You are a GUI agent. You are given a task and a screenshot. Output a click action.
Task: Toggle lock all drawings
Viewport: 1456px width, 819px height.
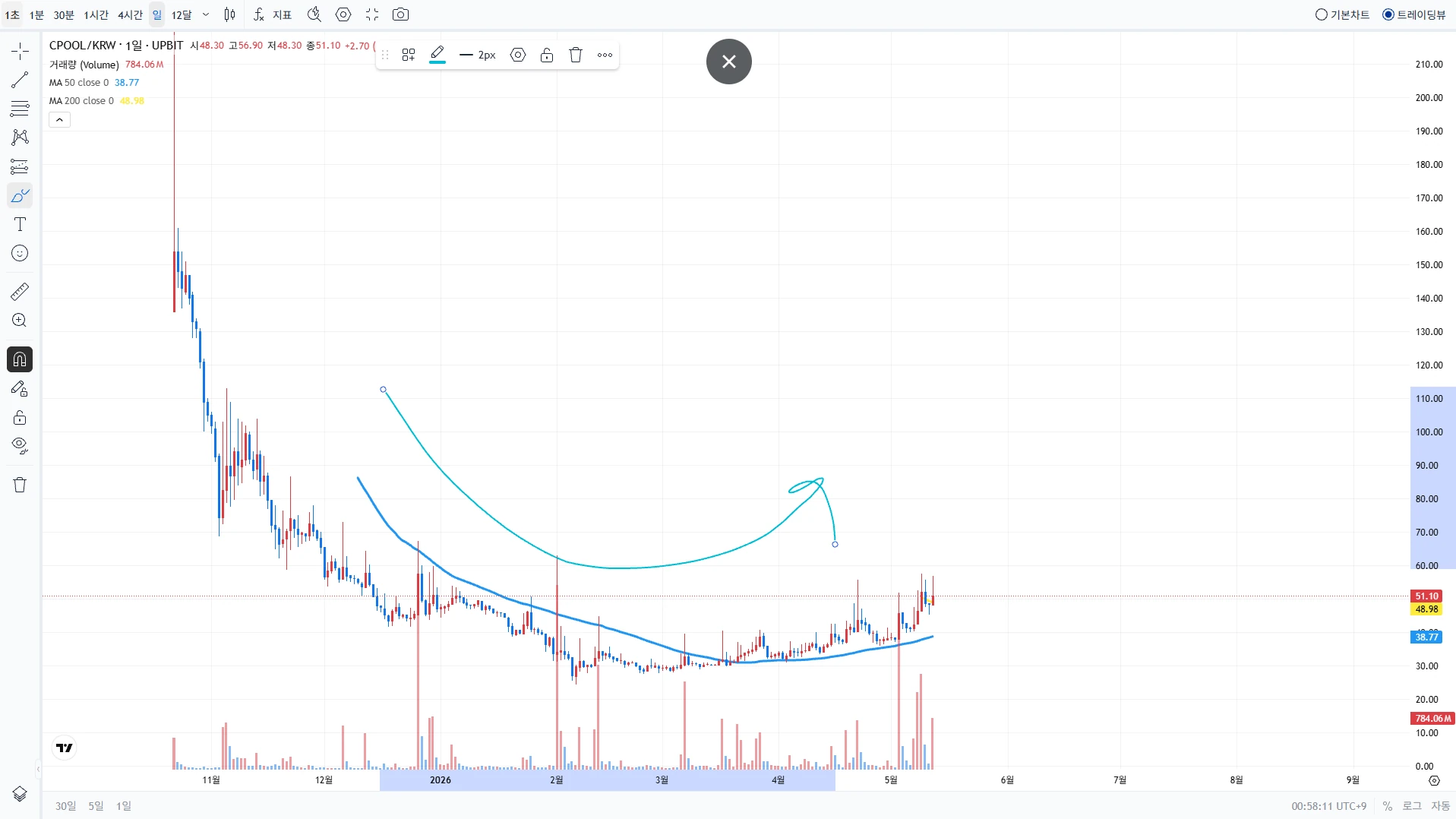(20, 417)
